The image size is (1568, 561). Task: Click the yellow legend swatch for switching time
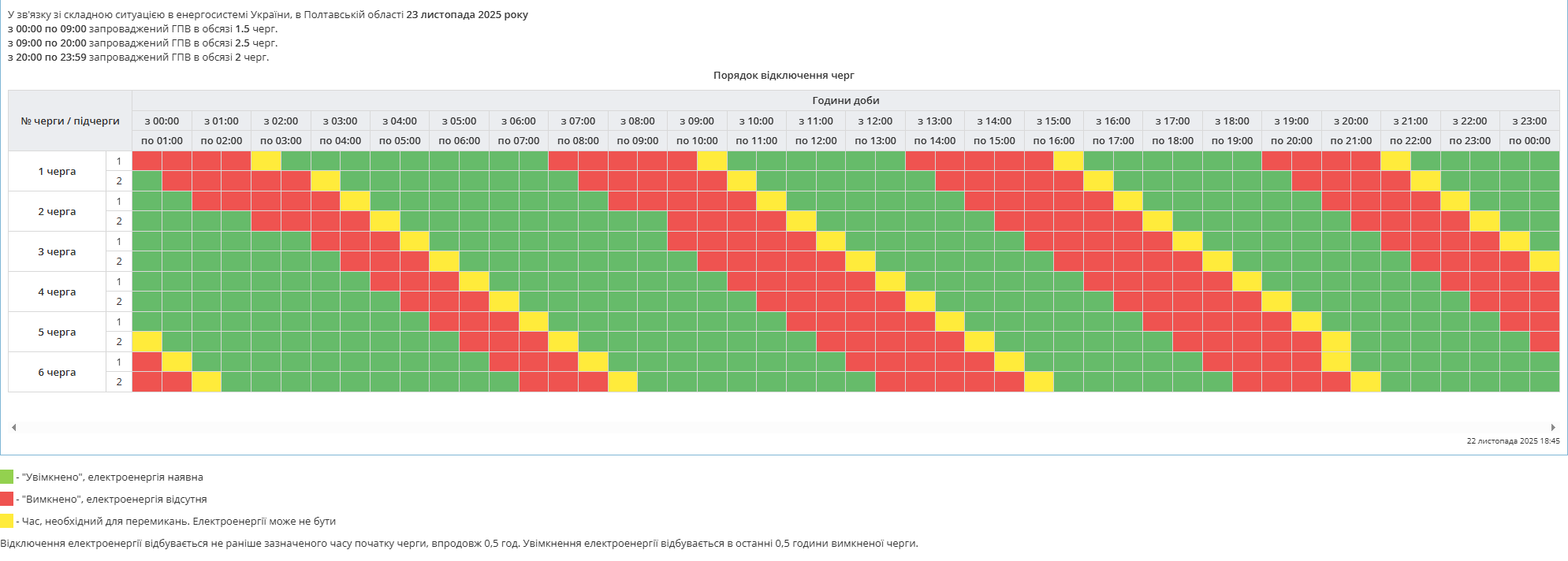tap(7, 521)
